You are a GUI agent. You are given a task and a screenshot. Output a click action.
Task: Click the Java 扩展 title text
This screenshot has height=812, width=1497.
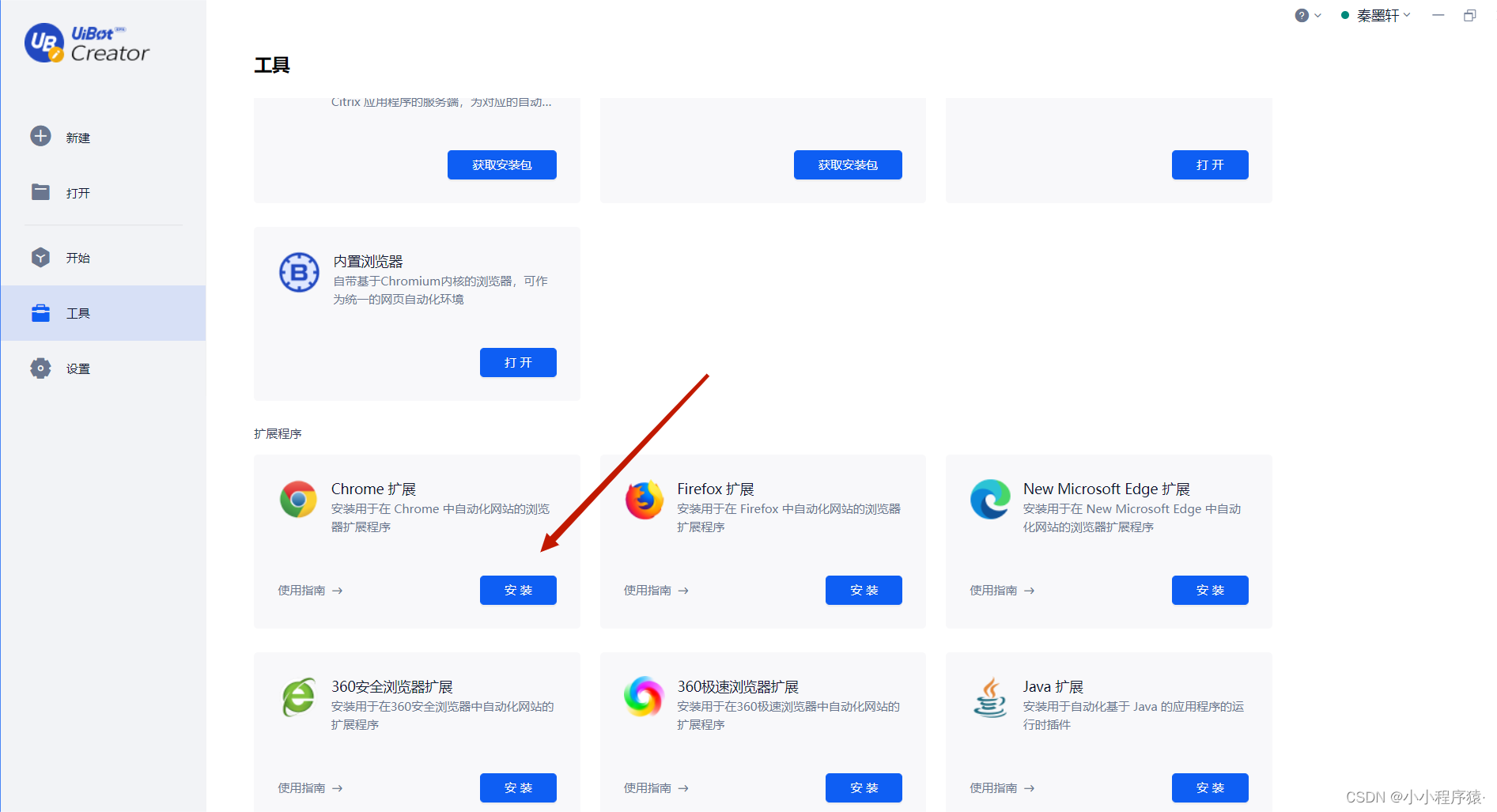1053,686
